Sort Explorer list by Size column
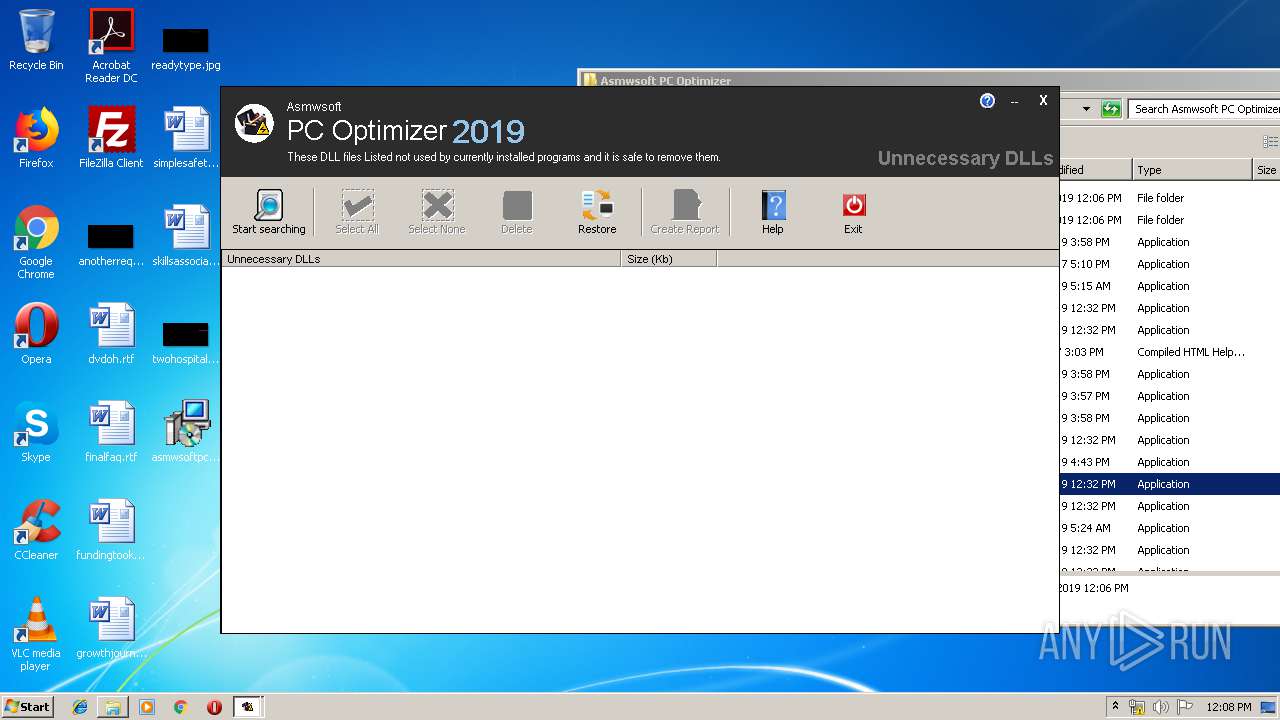This screenshot has width=1280, height=720. tap(1266, 170)
